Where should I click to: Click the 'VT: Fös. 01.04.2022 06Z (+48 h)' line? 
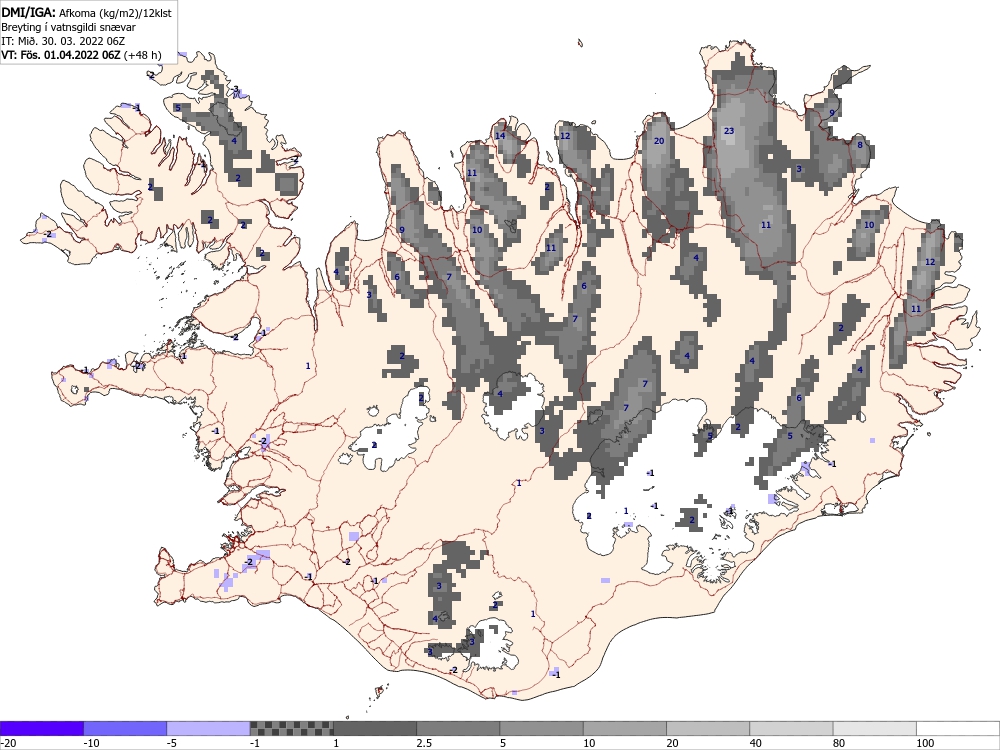81,55
